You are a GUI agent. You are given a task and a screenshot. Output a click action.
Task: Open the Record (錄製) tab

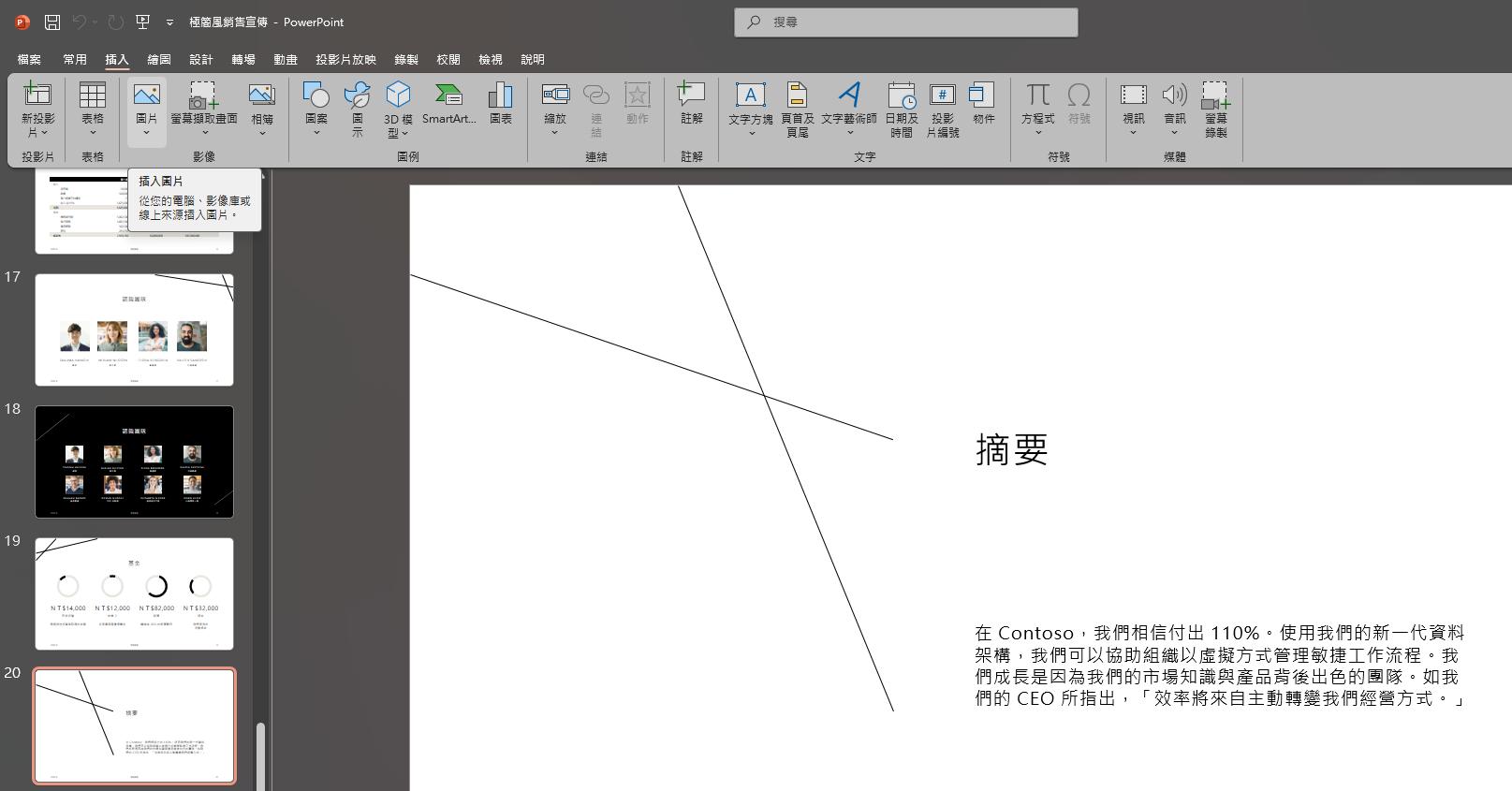coord(406,59)
